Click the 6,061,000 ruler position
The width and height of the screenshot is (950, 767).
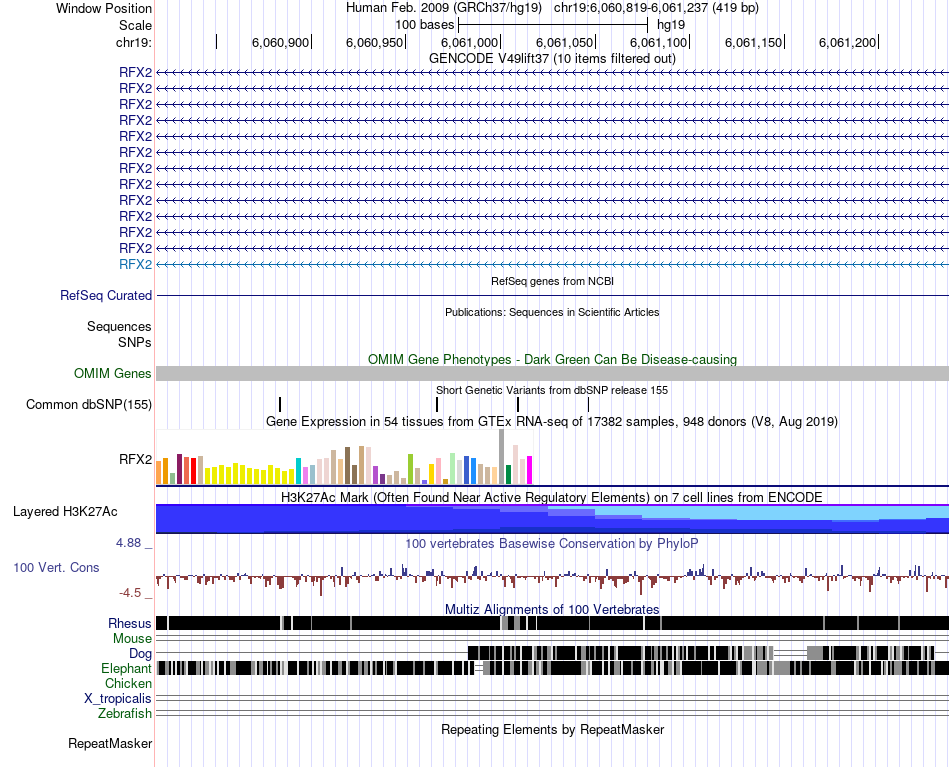tap(470, 42)
